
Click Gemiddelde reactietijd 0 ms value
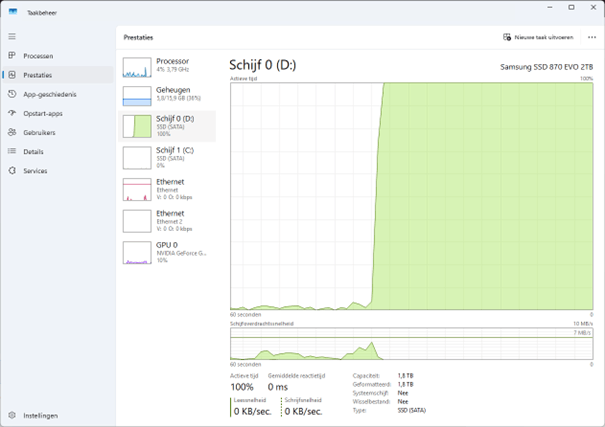click(x=278, y=387)
